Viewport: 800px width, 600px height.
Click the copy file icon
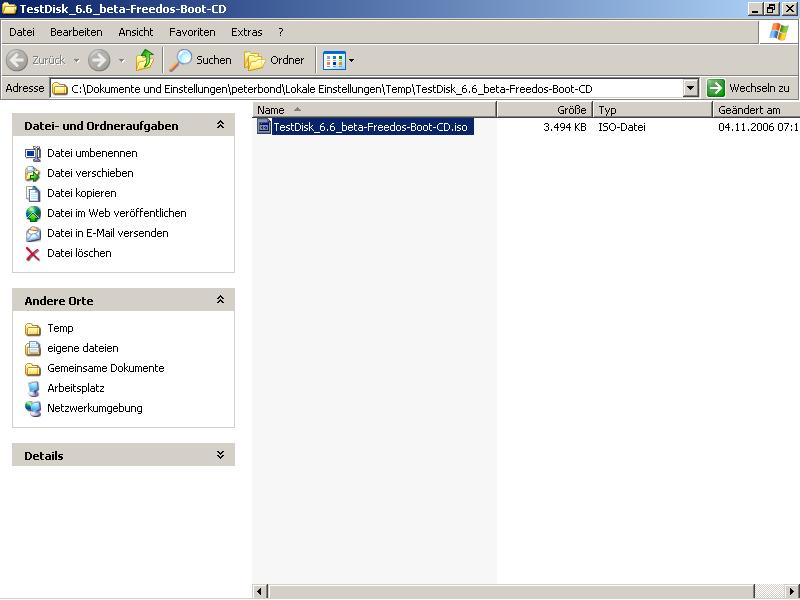tap(33, 193)
